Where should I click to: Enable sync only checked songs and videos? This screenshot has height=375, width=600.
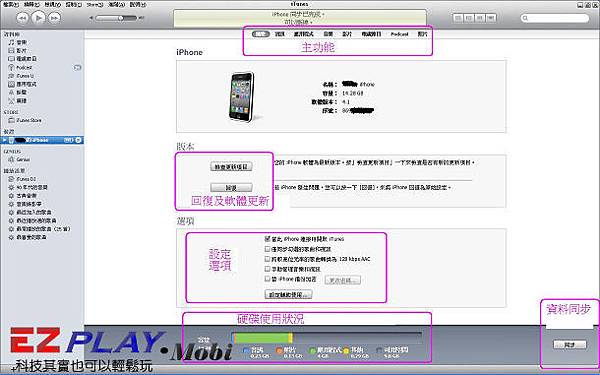coord(267,249)
